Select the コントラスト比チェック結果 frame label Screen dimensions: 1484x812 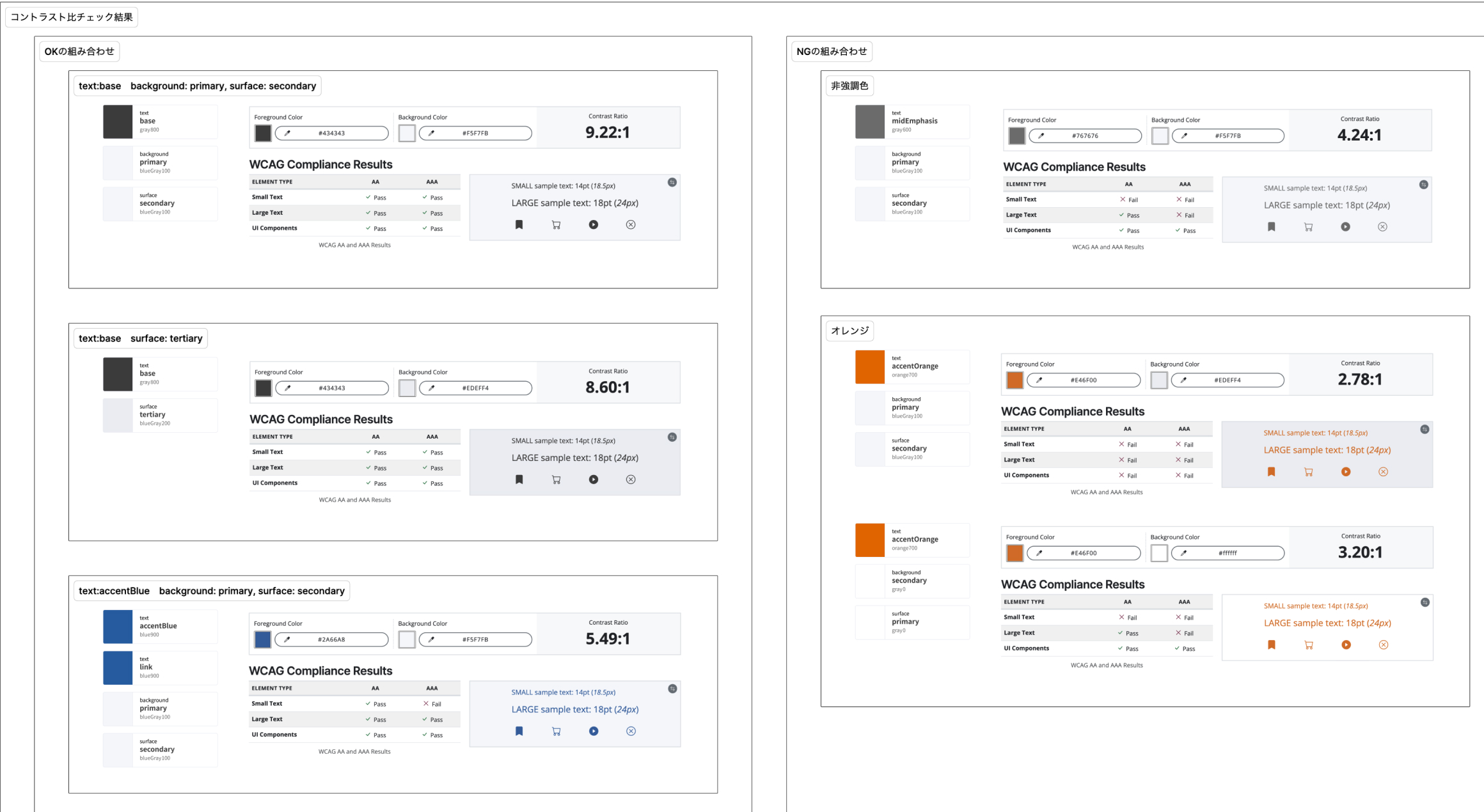click(72, 17)
